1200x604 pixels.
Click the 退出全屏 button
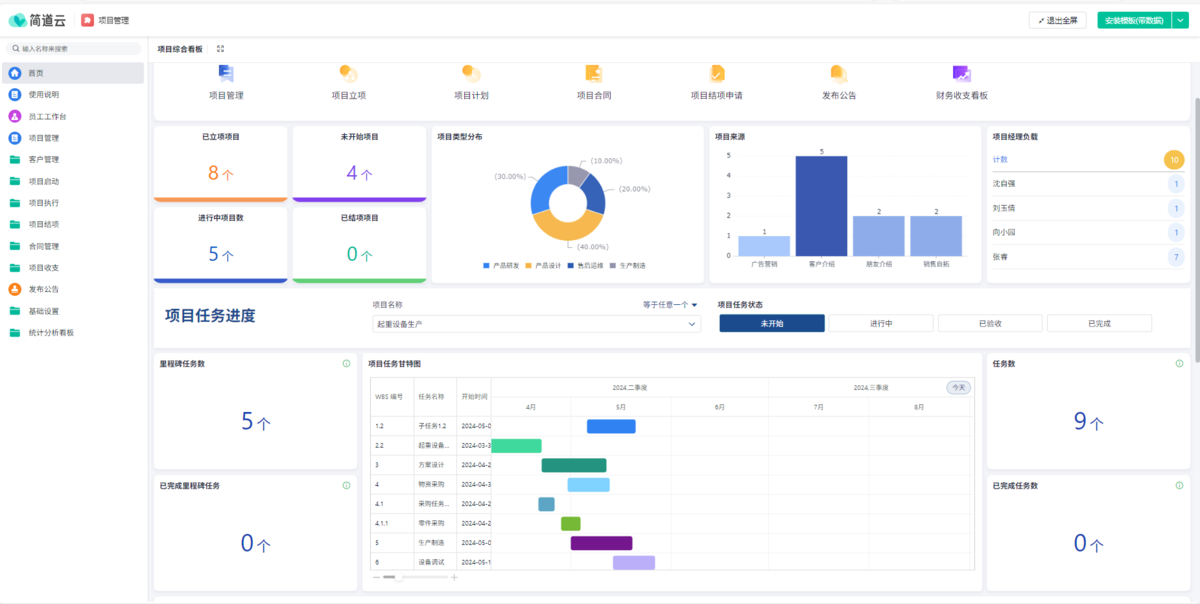(1057, 20)
